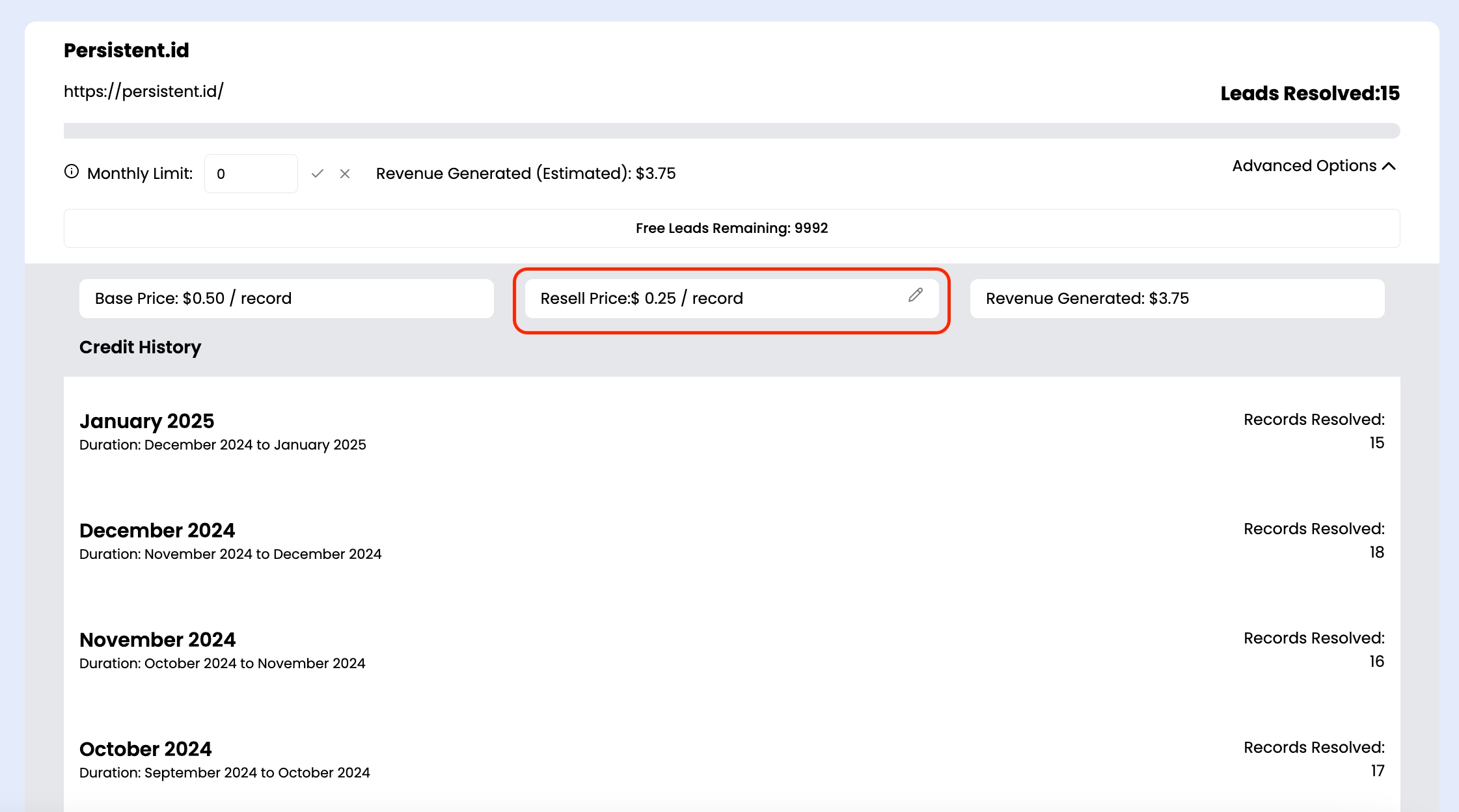Viewport: 1459px width, 812px height.
Task: Click the Persistent.id title heading
Action: pyautogui.click(x=126, y=50)
